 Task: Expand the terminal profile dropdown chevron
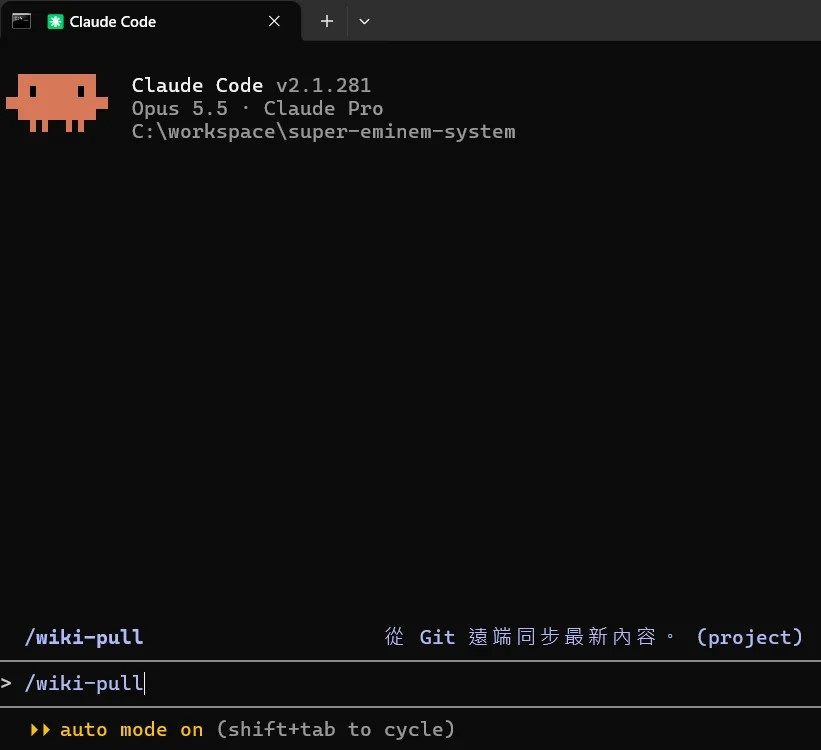coord(364,21)
